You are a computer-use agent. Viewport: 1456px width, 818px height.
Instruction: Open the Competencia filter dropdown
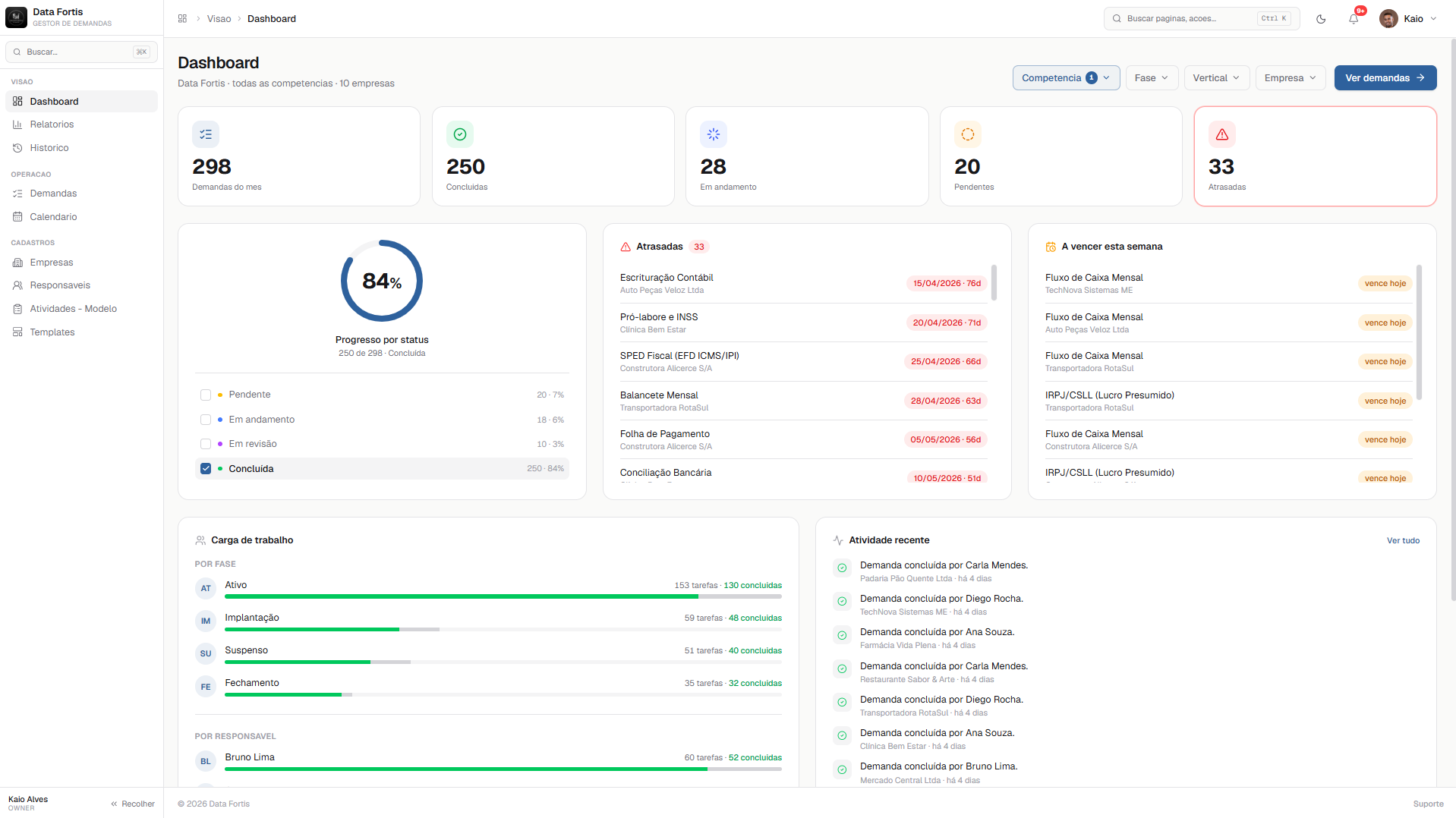coord(1066,78)
